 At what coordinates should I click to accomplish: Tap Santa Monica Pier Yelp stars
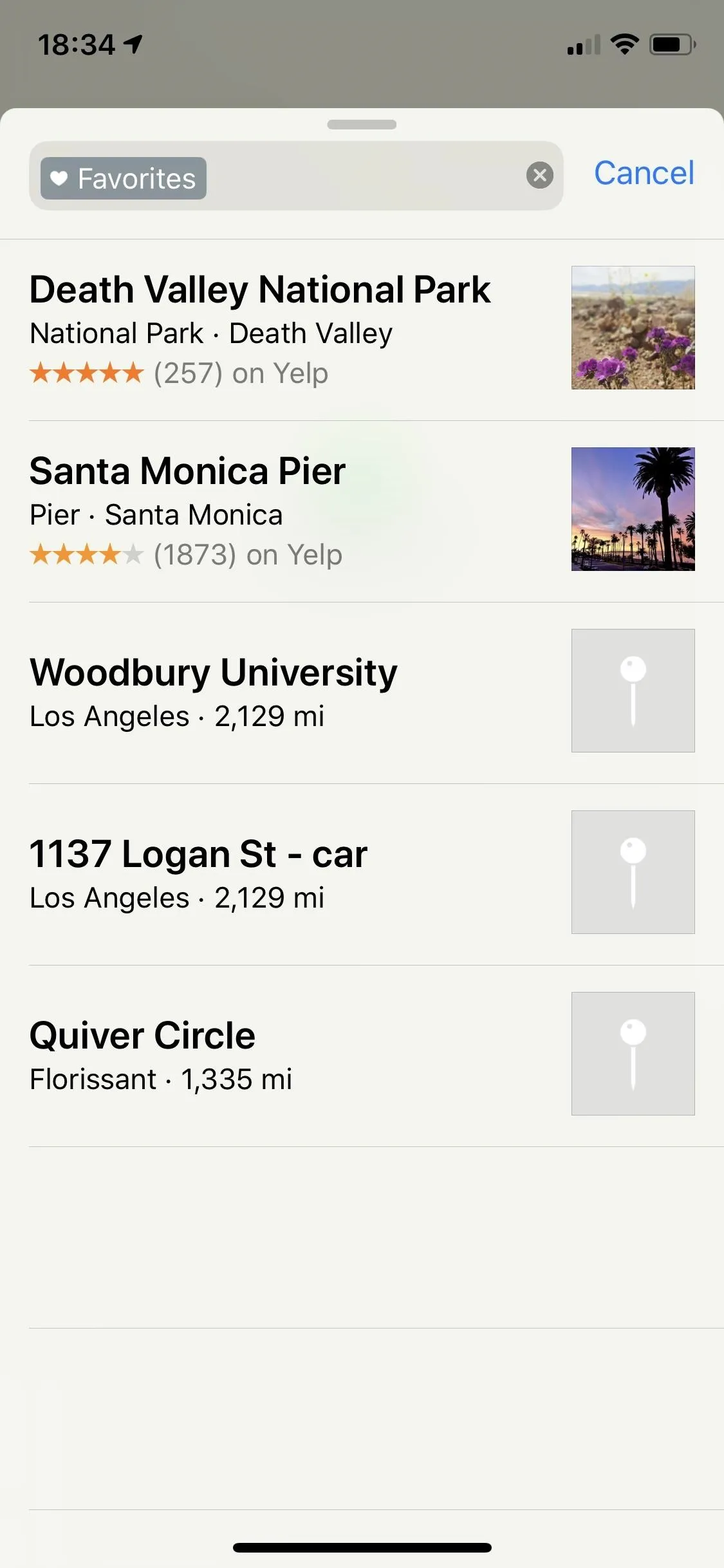86,554
